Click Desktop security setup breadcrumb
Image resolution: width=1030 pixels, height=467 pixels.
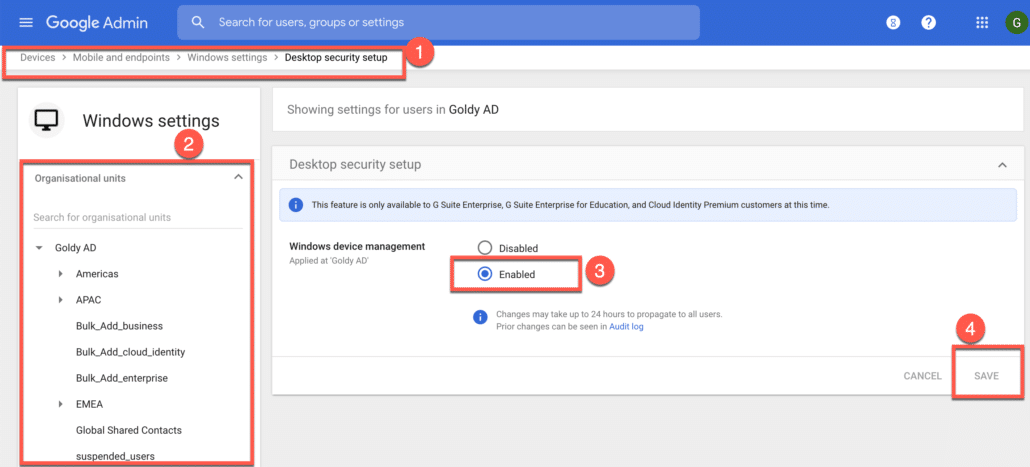(x=336, y=57)
